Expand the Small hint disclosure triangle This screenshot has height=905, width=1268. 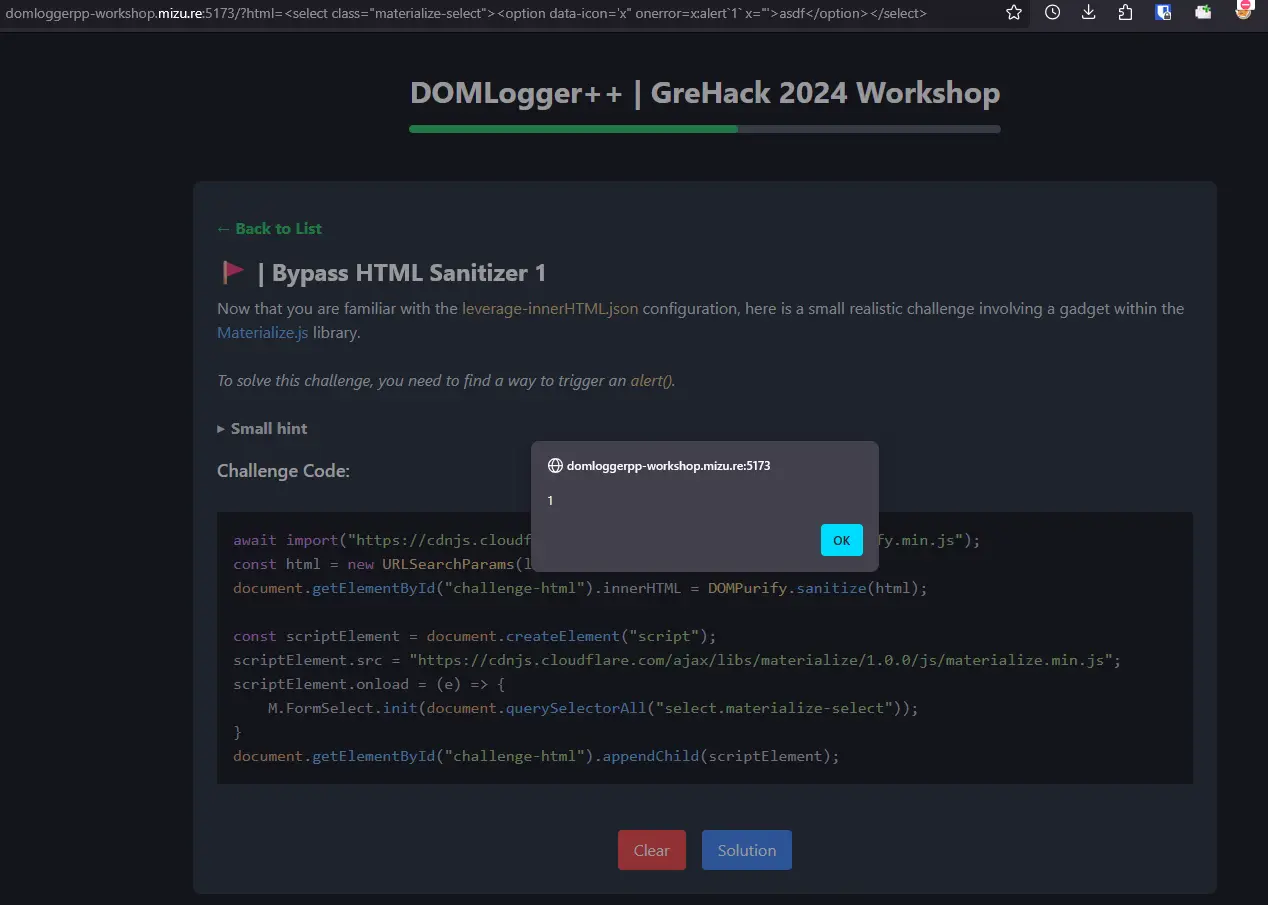coord(221,429)
